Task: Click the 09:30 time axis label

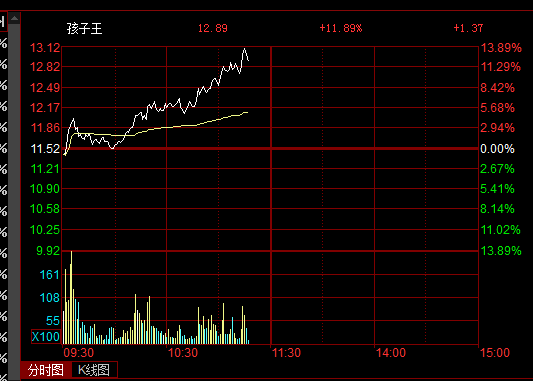Action: [x=79, y=353]
